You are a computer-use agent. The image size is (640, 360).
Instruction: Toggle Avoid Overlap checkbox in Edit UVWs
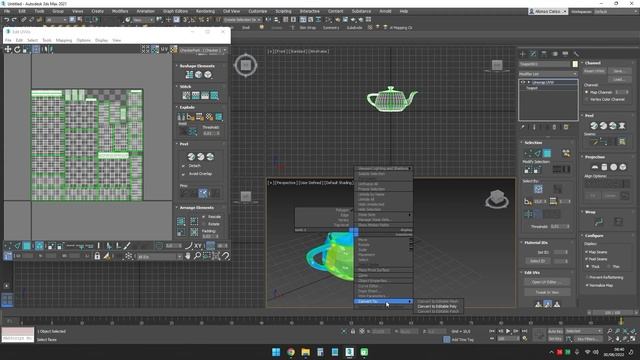(x=183, y=174)
